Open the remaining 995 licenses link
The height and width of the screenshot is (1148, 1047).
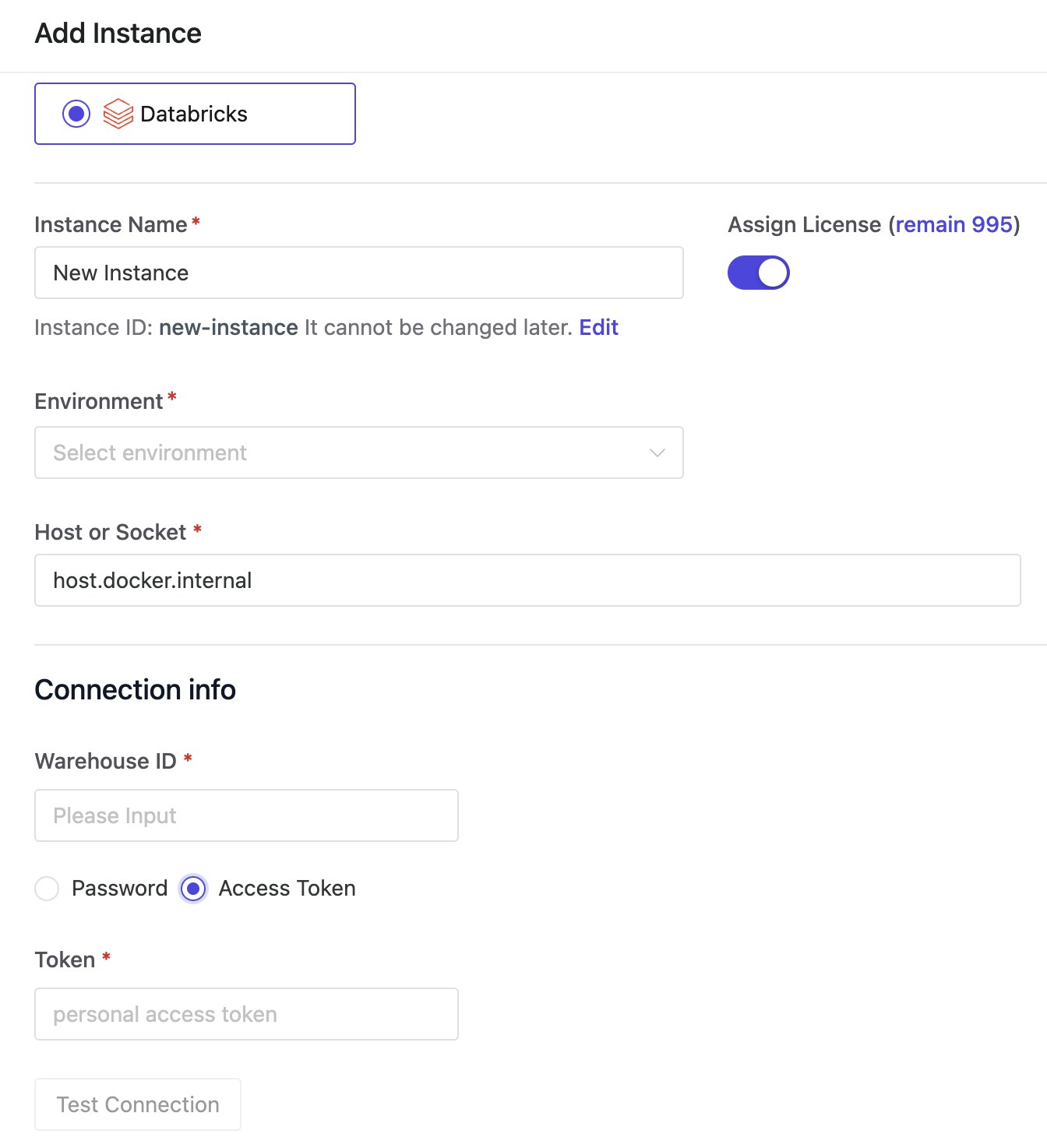pyautogui.click(x=954, y=224)
